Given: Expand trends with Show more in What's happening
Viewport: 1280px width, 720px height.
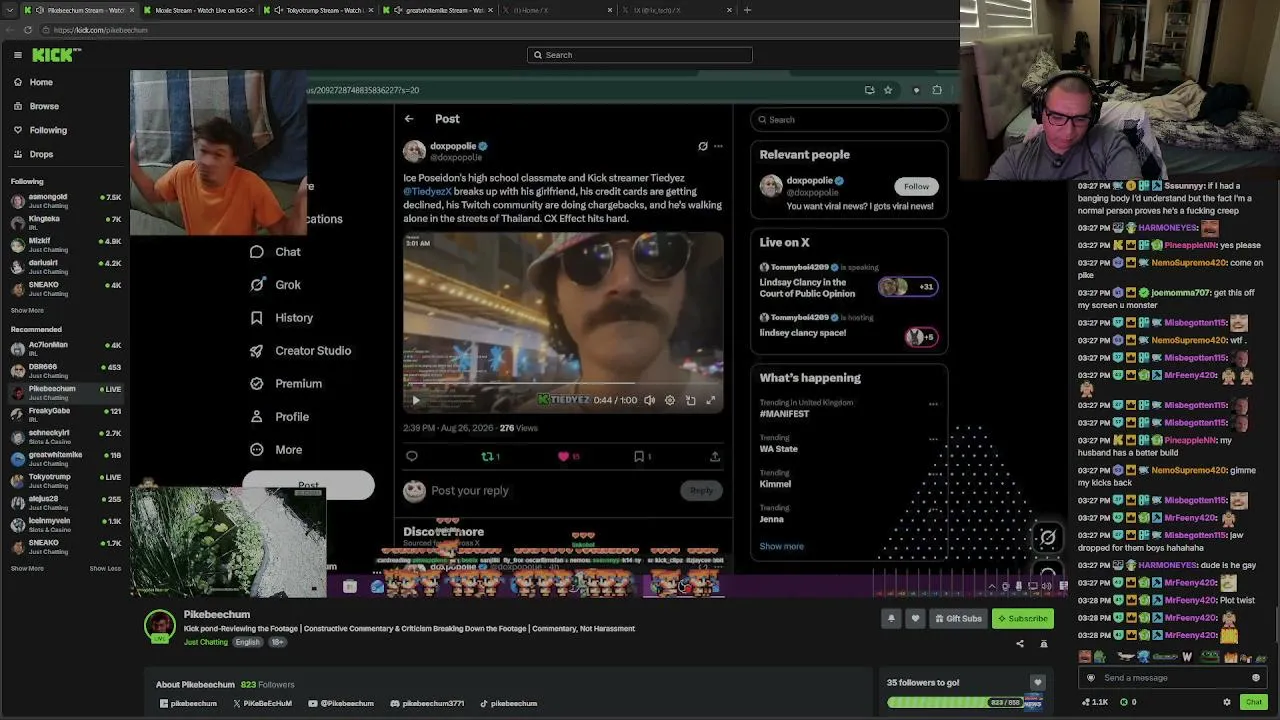Looking at the screenshot, I should tap(781, 546).
